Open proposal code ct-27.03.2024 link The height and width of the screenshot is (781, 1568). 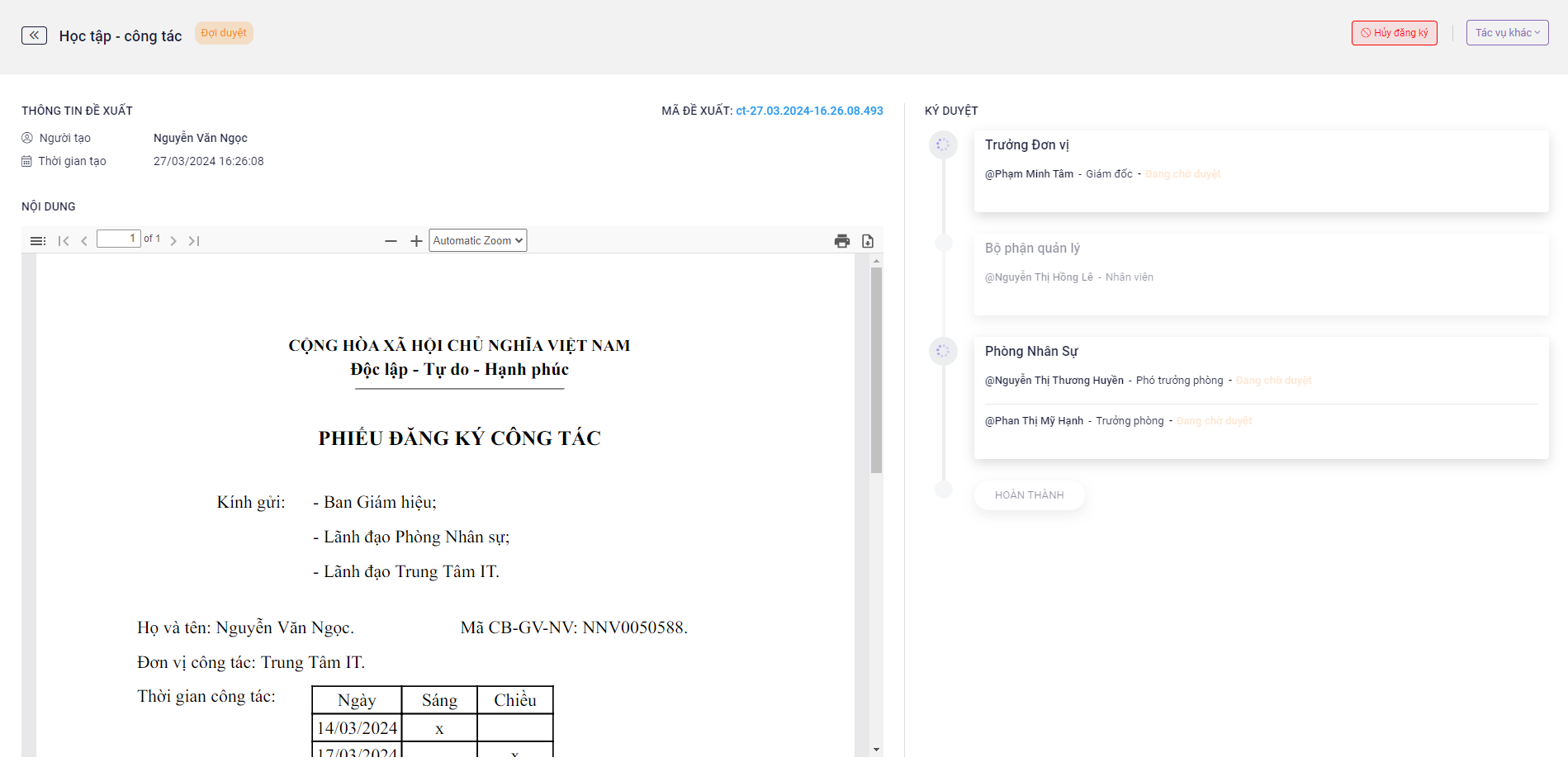pos(809,111)
